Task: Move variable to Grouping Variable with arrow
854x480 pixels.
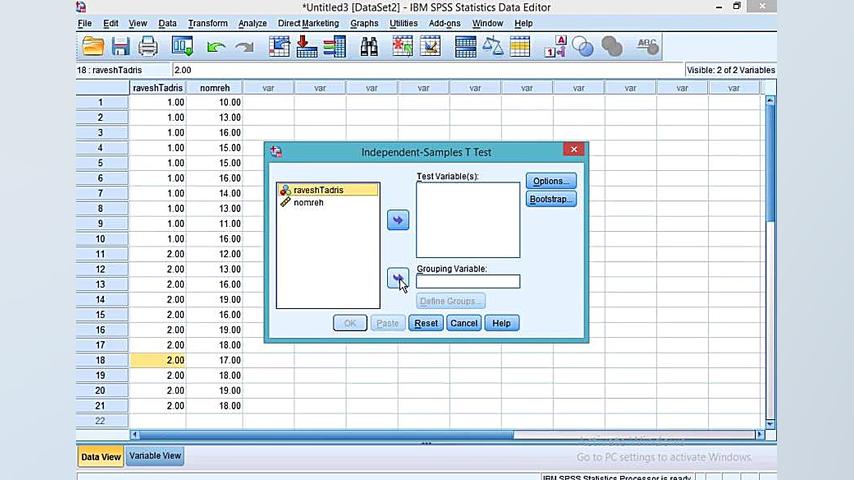Action: pyautogui.click(x=398, y=279)
